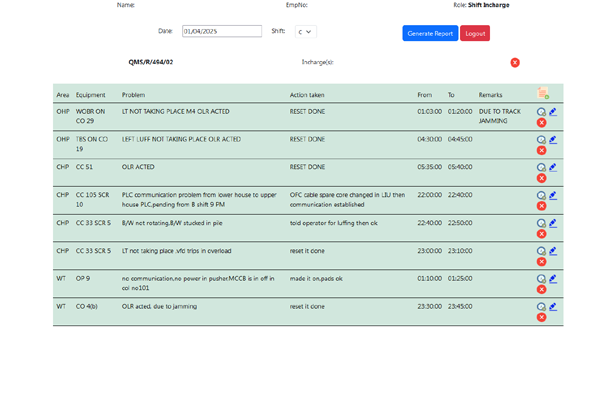
Task: Click the 05:35:00 From time value
Action: coord(429,167)
